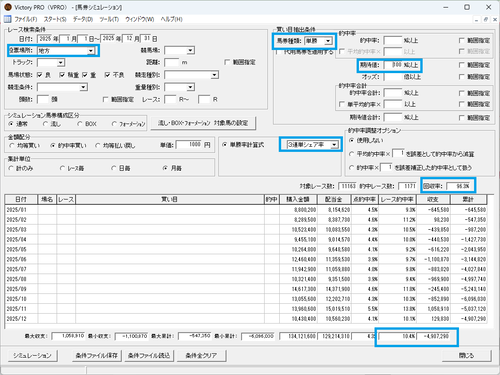Image resolution: width=500 pixels, height=375 pixels.
Task: Select the 流し radio button
Action: pyautogui.click(x=45, y=124)
